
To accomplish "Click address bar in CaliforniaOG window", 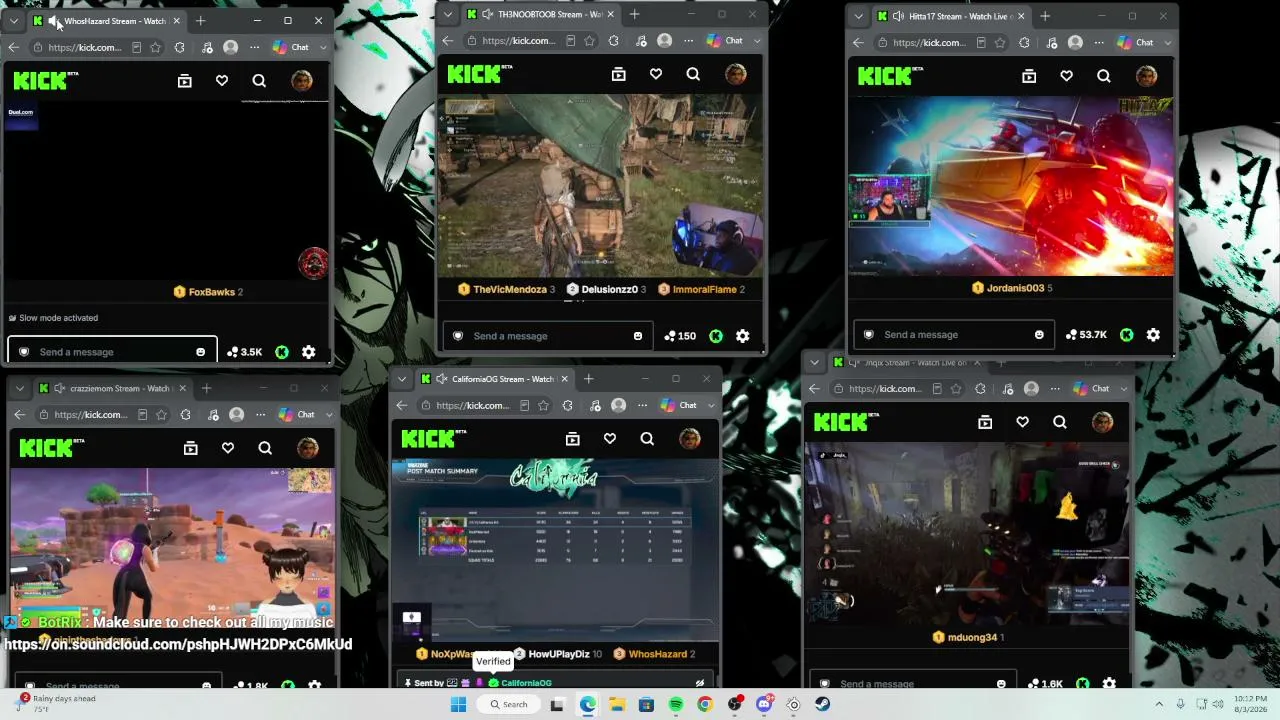I will 472,405.
